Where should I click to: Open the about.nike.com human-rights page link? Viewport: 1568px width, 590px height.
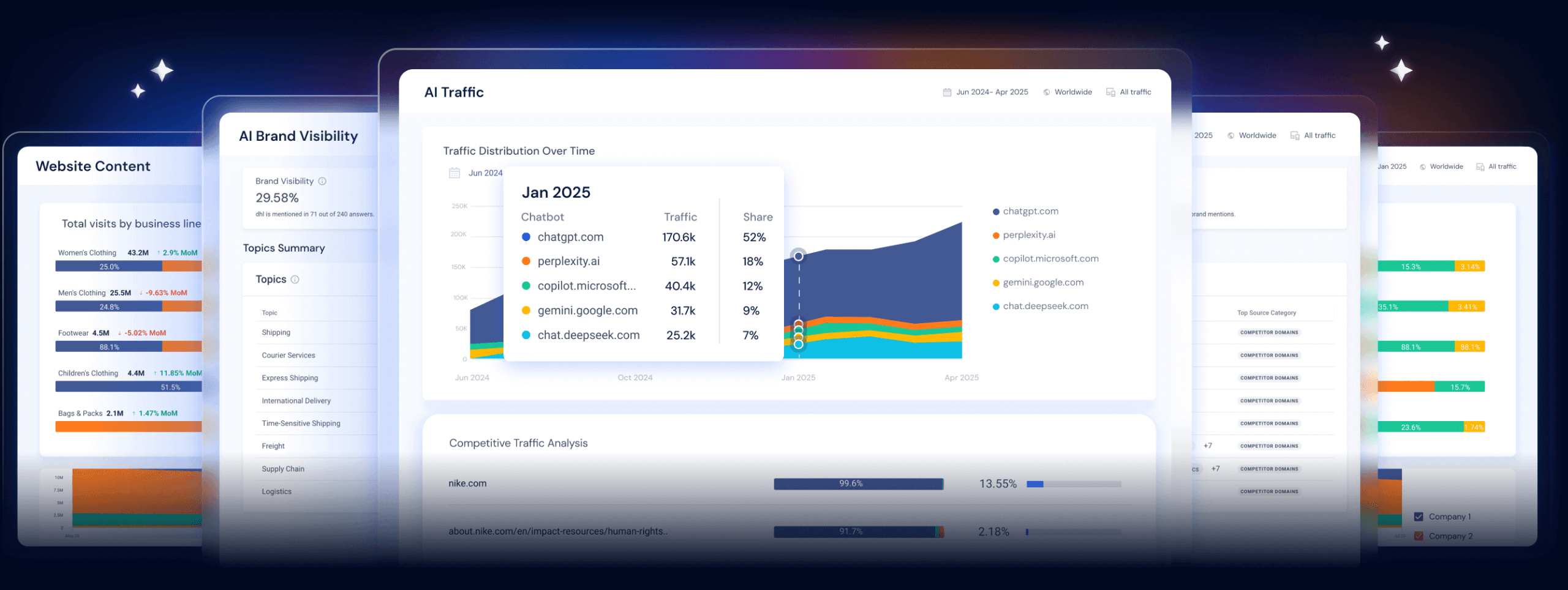click(557, 531)
